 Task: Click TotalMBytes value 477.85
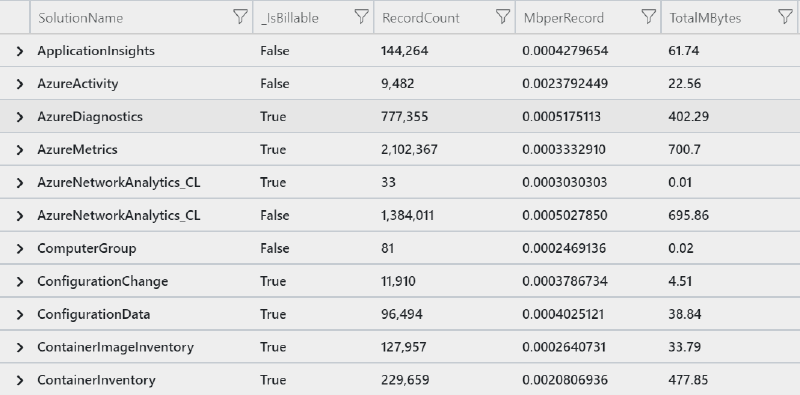688,380
